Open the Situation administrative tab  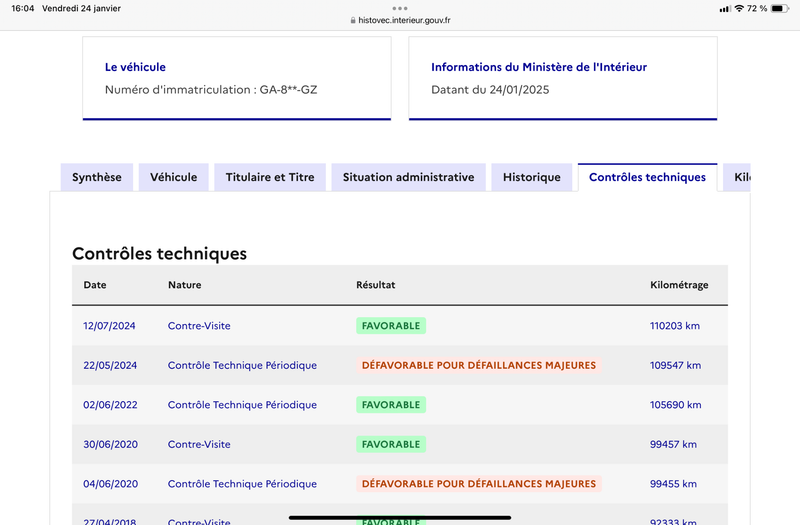tap(409, 177)
